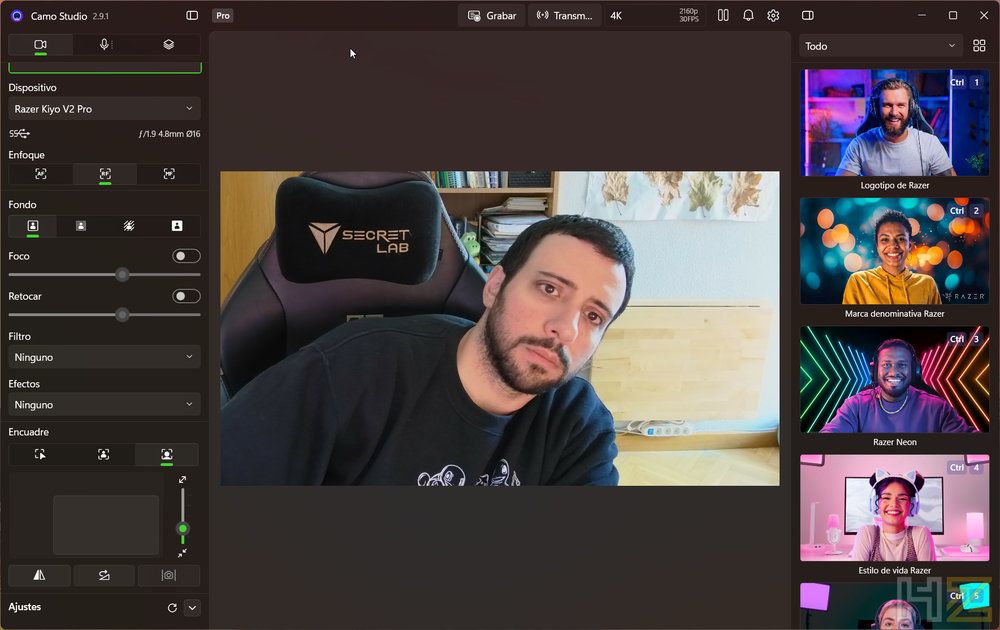Click the zoom-out shrink arrows icon
The image size is (1000, 630).
(x=182, y=553)
